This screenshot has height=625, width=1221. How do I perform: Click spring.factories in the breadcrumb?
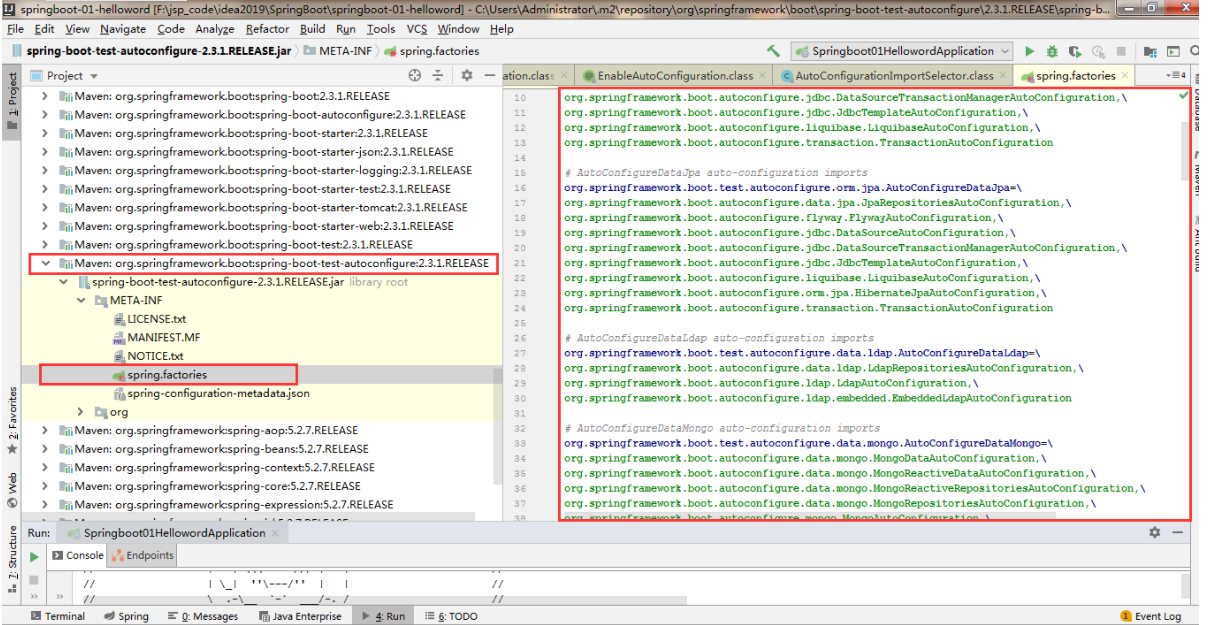(x=431, y=51)
